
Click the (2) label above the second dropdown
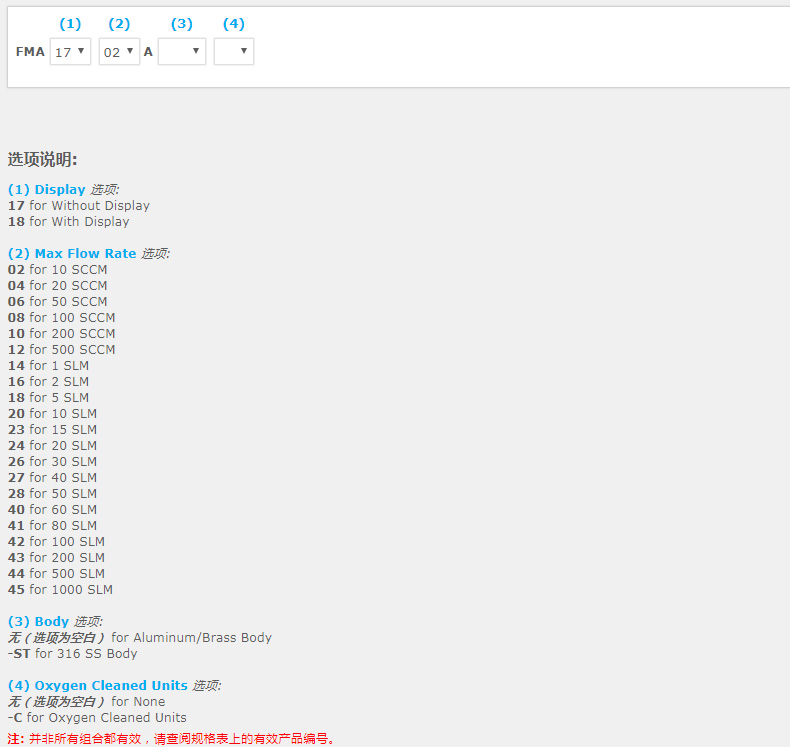point(119,24)
